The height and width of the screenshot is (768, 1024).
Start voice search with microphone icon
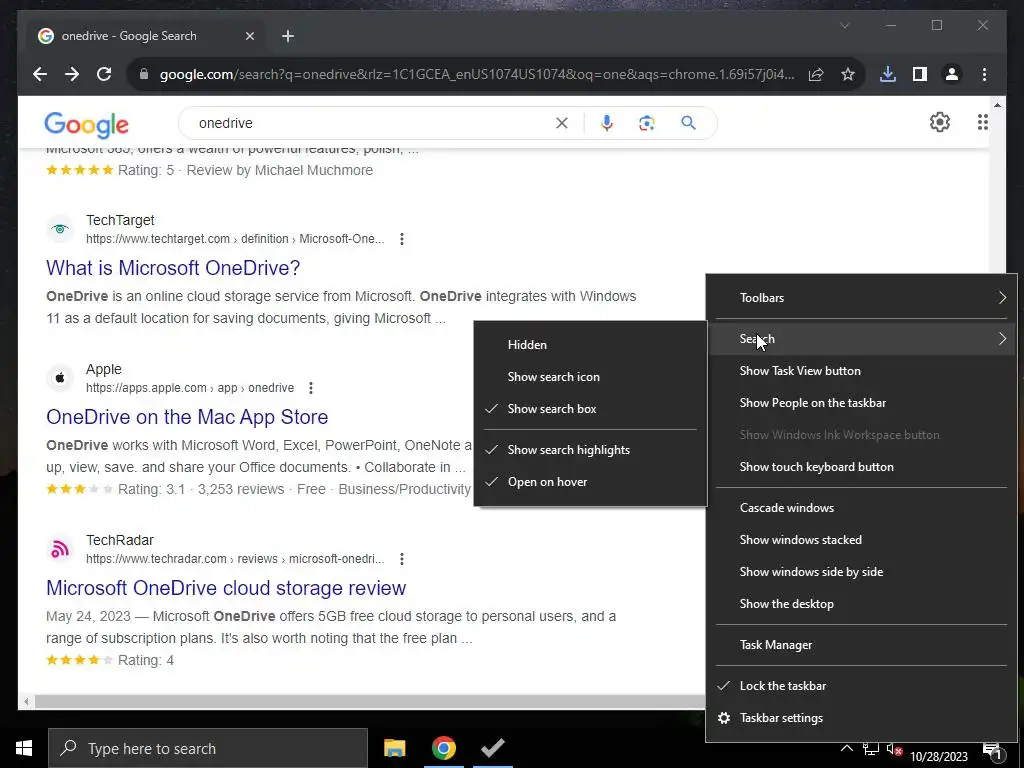coord(607,123)
